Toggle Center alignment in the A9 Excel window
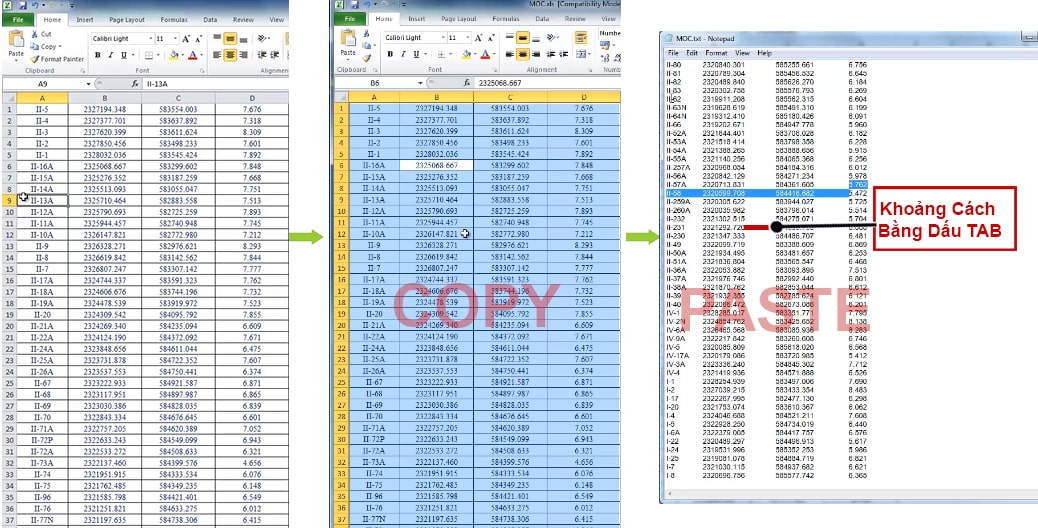Image resolution: width=1038 pixels, height=528 pixels. 230,55
